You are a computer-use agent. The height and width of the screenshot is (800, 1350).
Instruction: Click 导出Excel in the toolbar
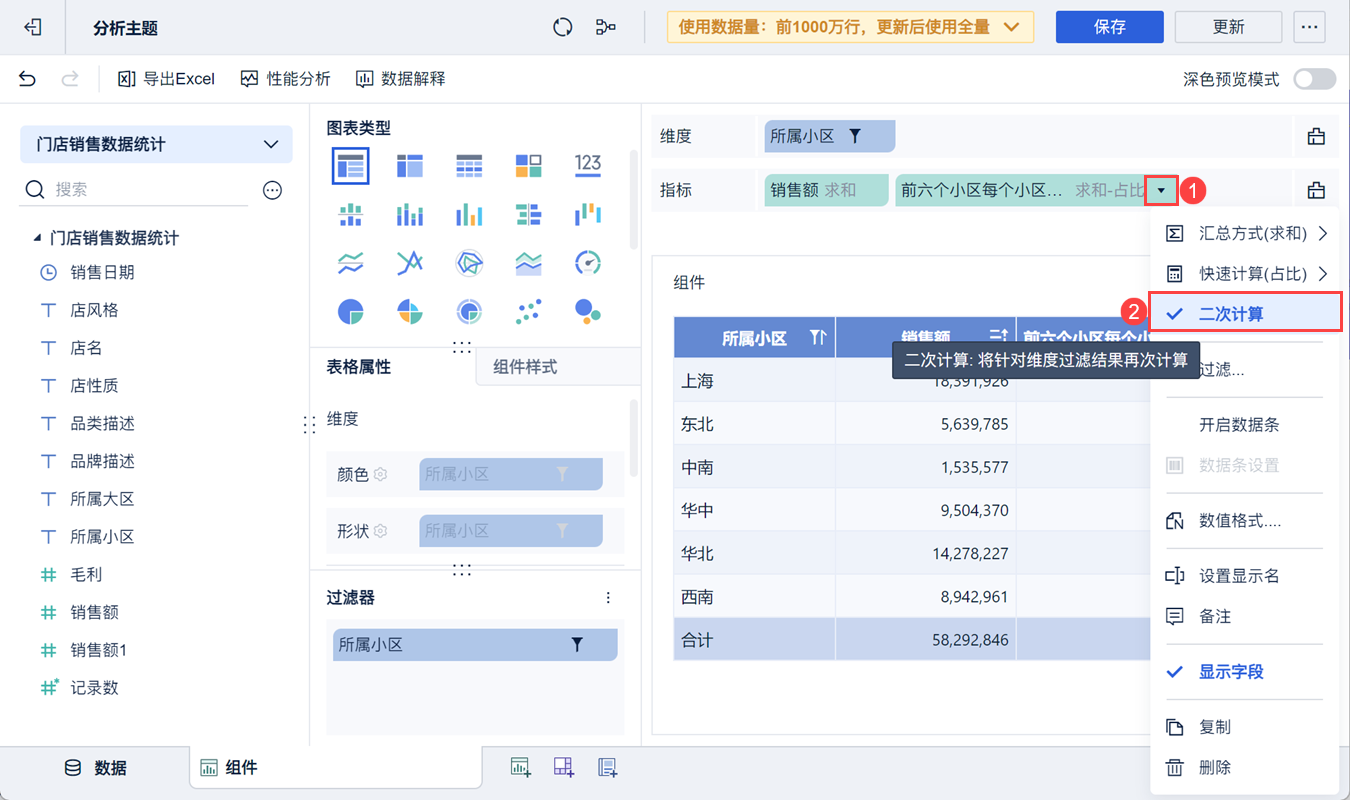pyautogui.click(x=166, y=79)
